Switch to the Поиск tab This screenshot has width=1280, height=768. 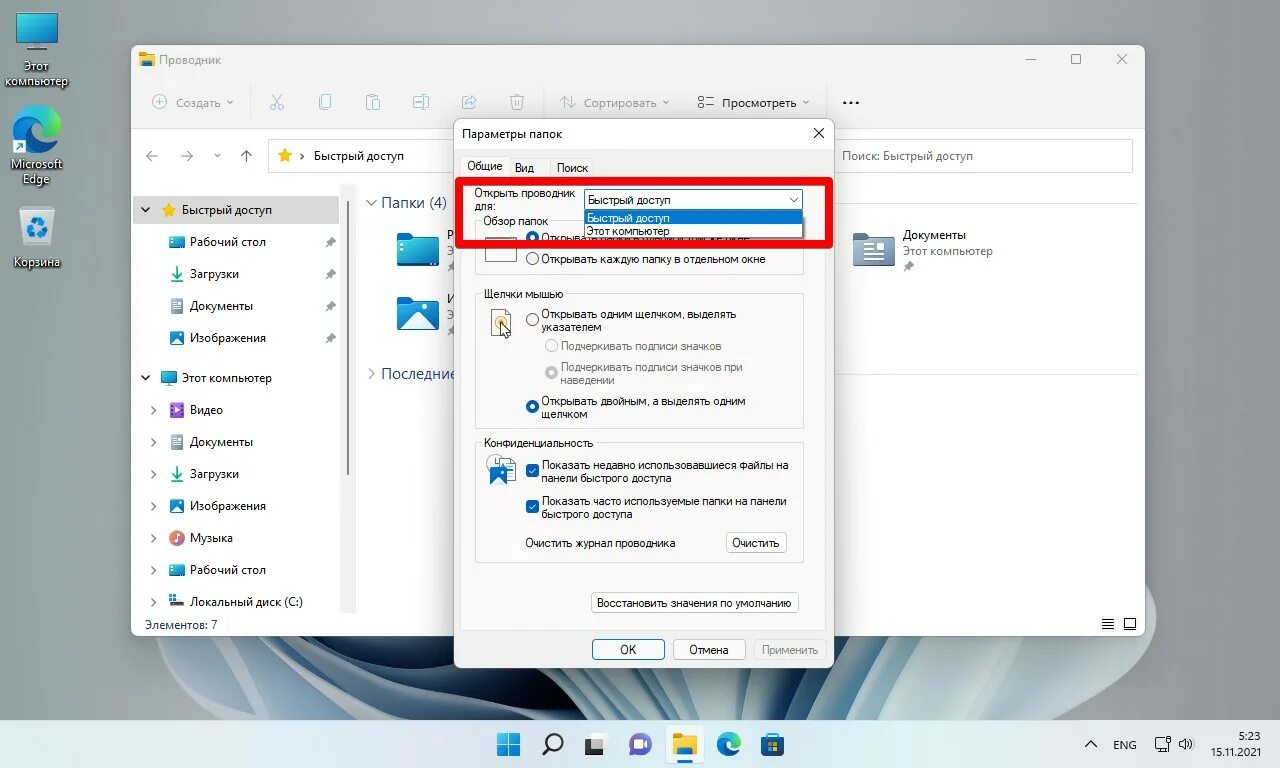tap(572, 168)
